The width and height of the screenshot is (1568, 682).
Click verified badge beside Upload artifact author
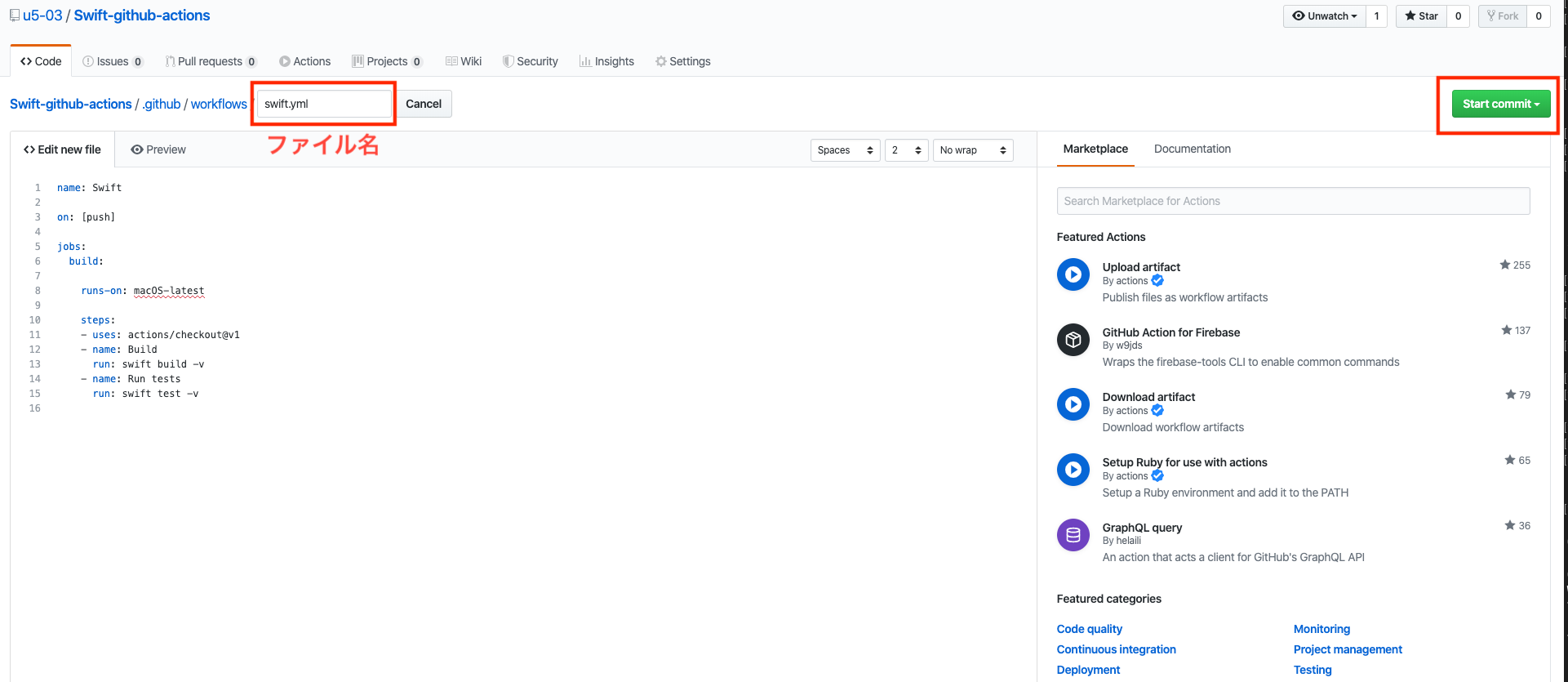click(x=1157, y=280)
